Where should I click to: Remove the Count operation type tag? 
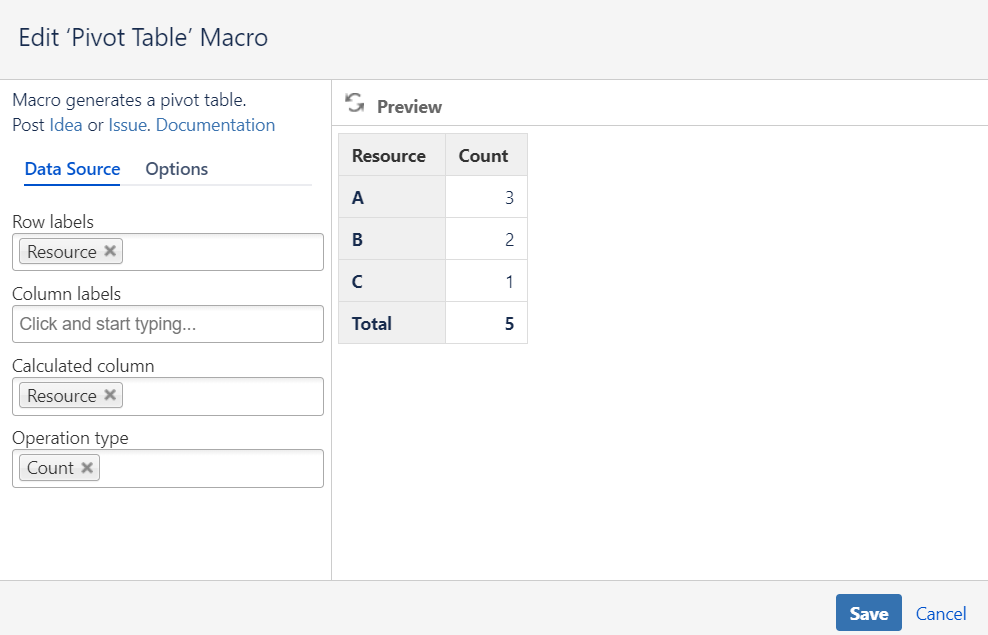[x=88, y=468]
